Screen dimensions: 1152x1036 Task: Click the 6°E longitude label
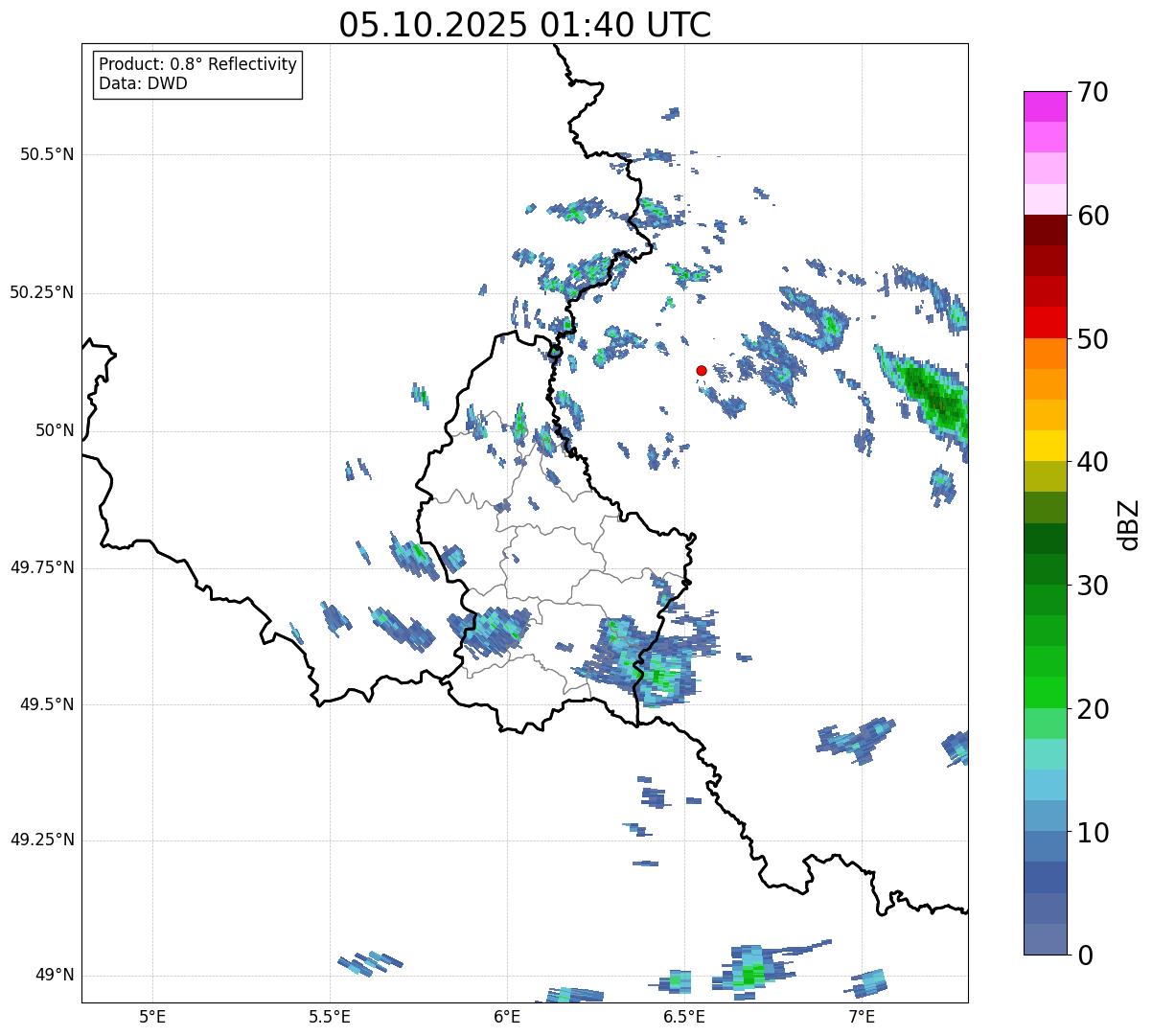tap(507, 1017)
